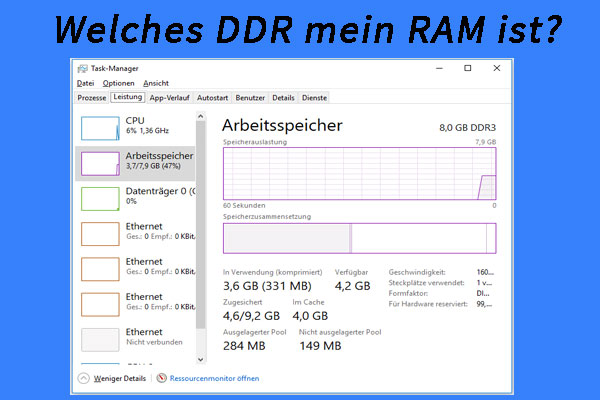Viewport: 600px width, 400px height.
Task: Close the Task-Manager window
Action: coord(497,68)
